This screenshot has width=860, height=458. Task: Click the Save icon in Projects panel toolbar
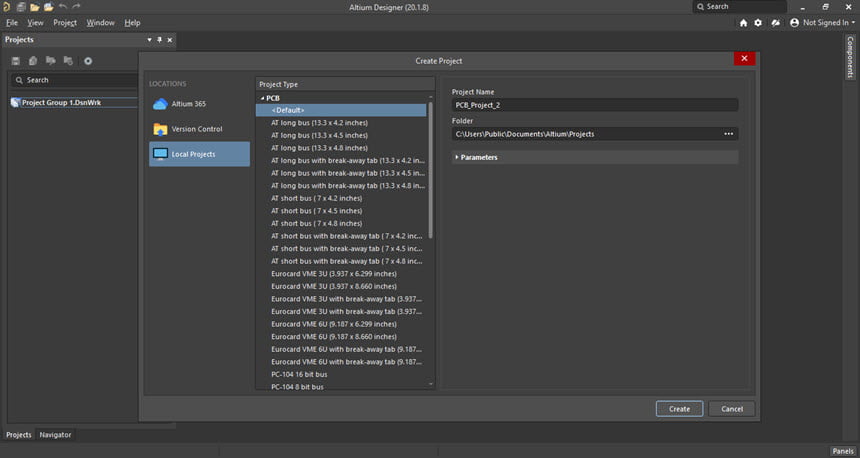coord(15,61)
